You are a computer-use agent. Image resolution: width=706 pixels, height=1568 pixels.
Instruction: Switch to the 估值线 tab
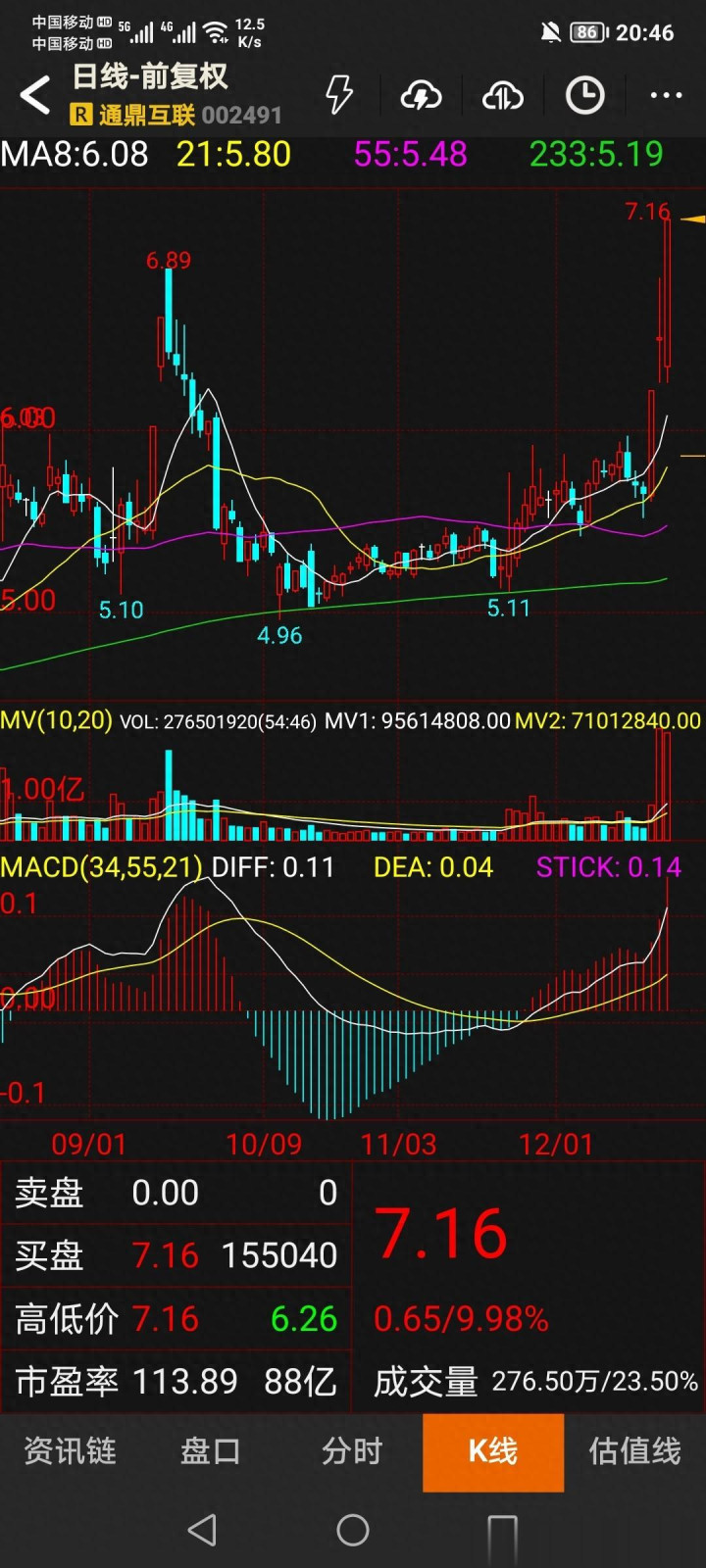coord(634,1451)
